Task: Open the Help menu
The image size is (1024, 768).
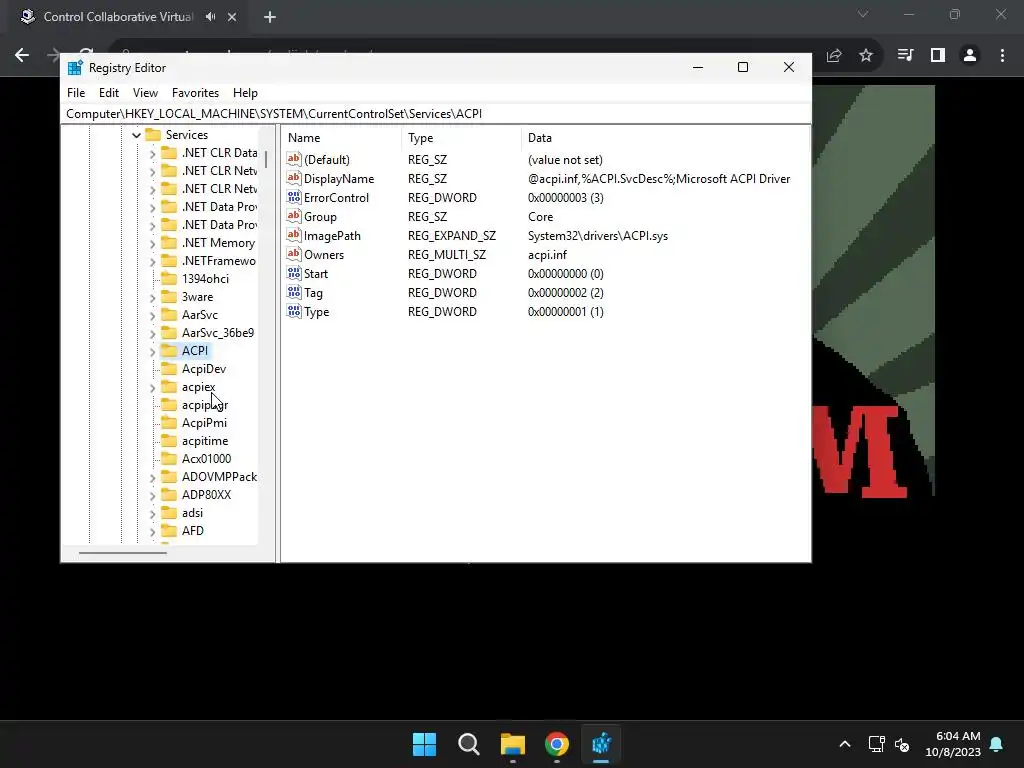Action: pos(246,93)
